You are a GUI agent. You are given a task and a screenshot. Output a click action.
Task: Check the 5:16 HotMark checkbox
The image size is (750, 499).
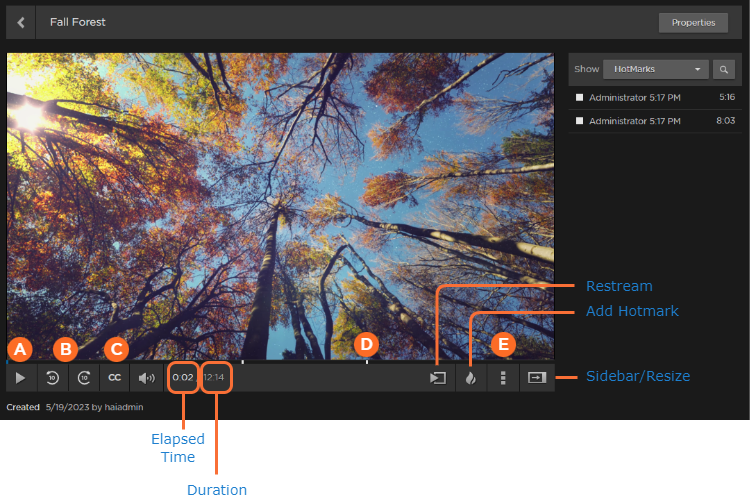[x=579, y=98]
